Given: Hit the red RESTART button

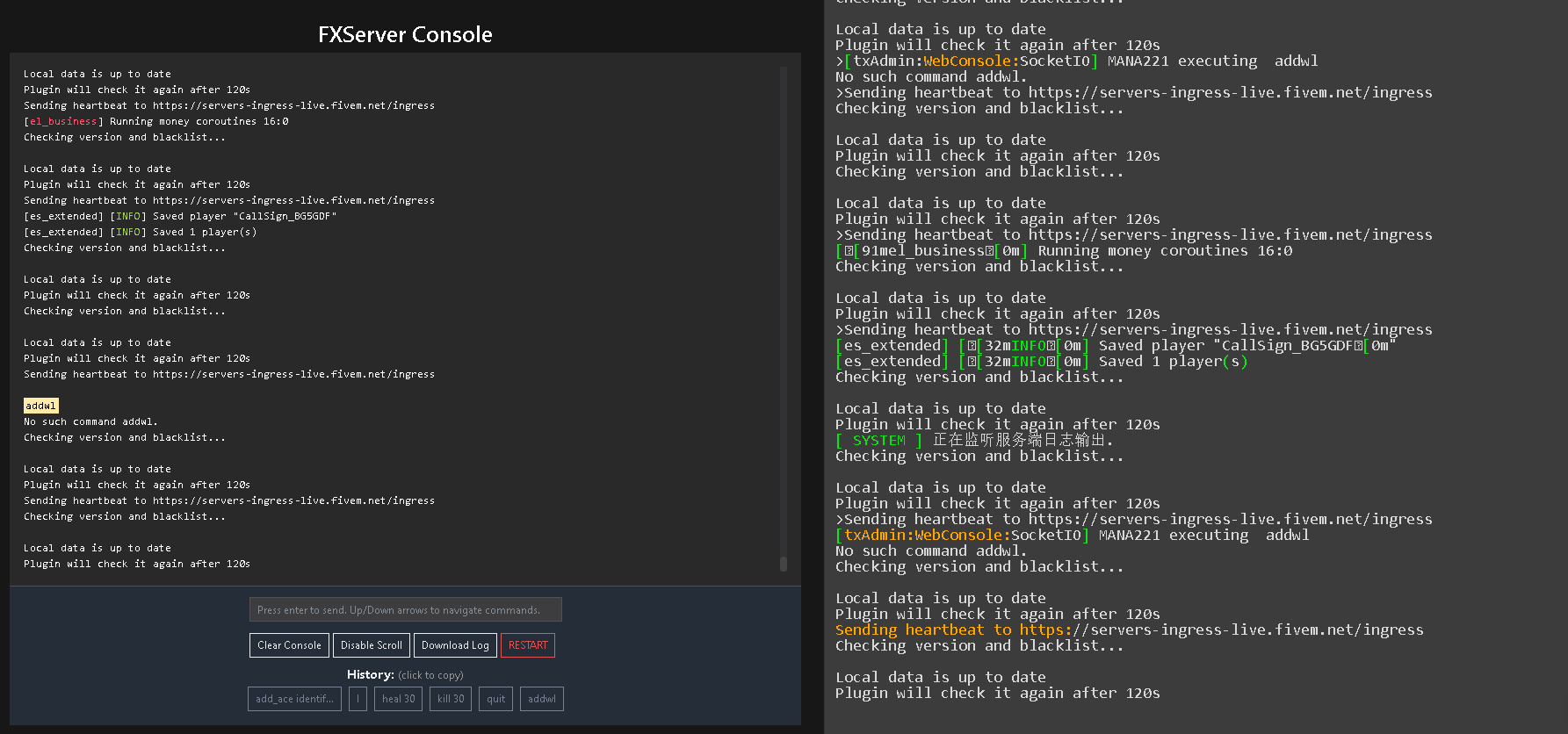Looking at the screenshot, I should pyautogui.click(x=528, y=645).
